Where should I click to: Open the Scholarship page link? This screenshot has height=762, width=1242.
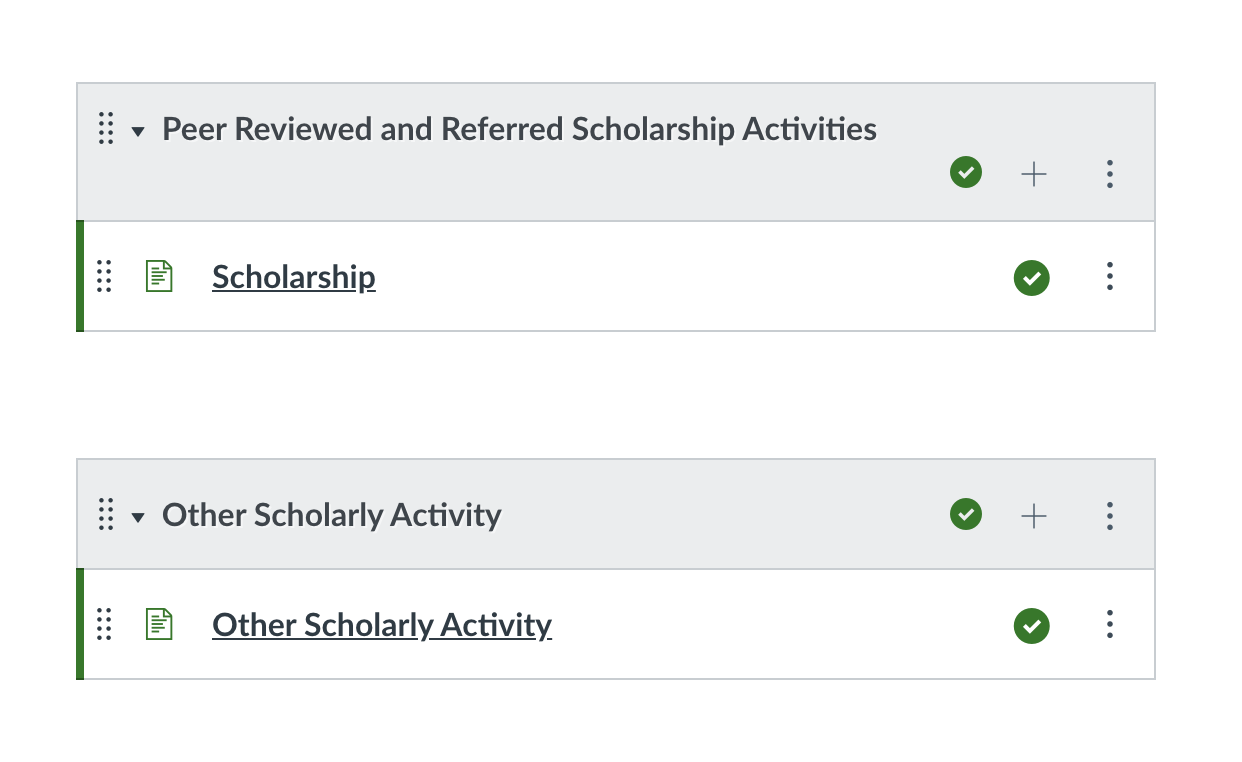tap(294, 277)
